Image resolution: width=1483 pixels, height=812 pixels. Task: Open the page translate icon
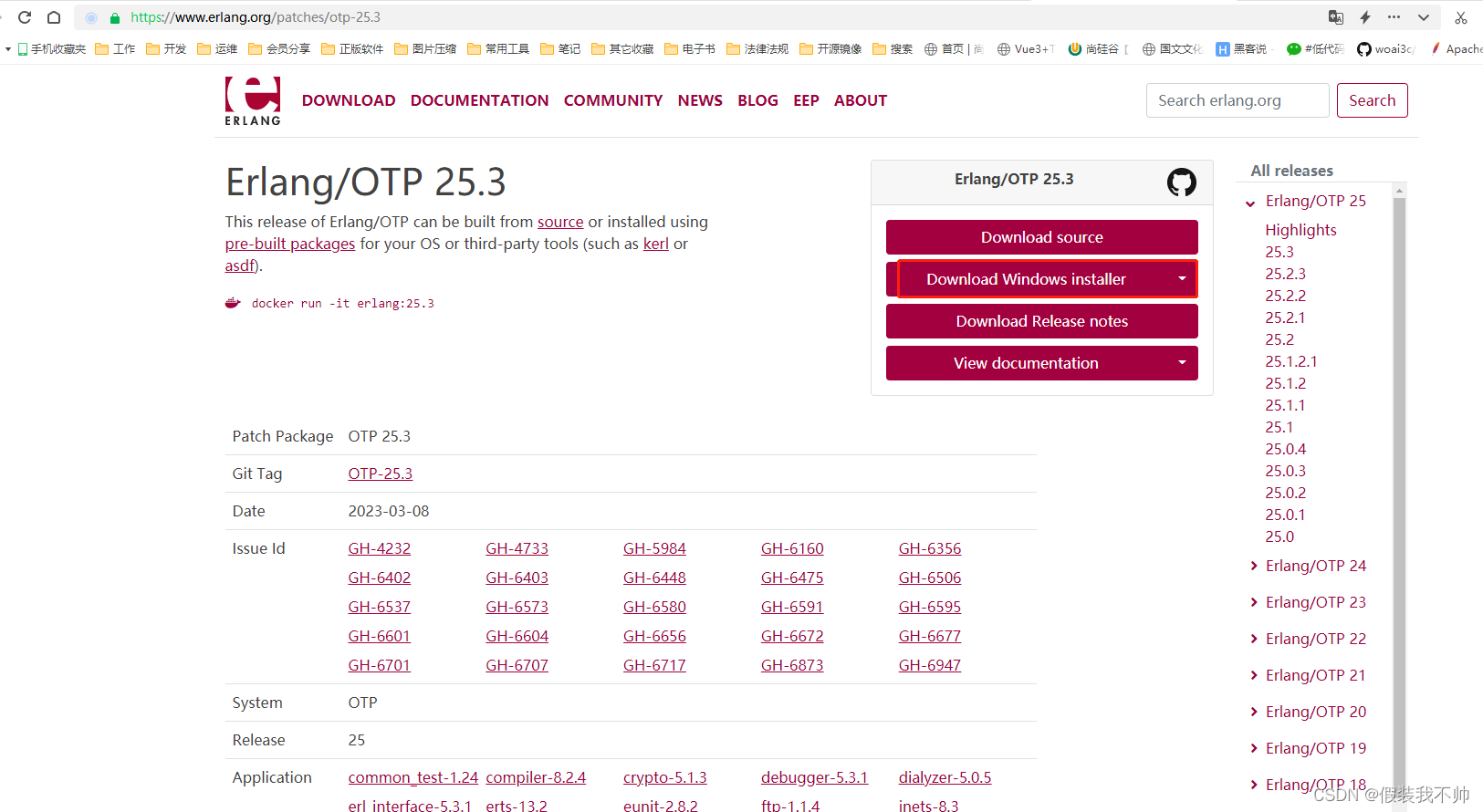[1336, 17]
